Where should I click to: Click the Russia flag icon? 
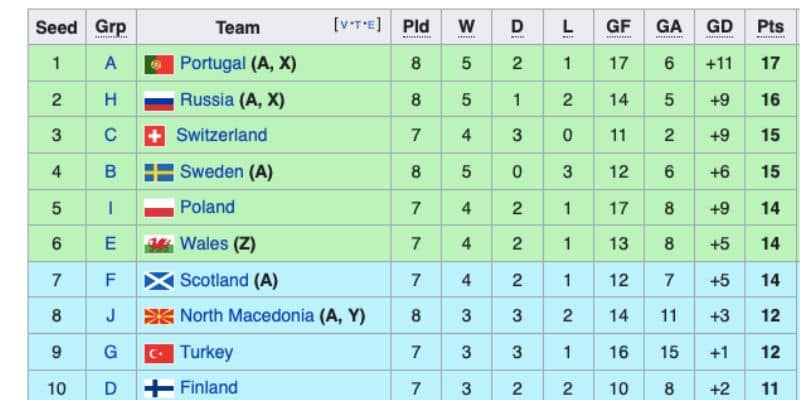pyautogui.click(x=159, y=100)
